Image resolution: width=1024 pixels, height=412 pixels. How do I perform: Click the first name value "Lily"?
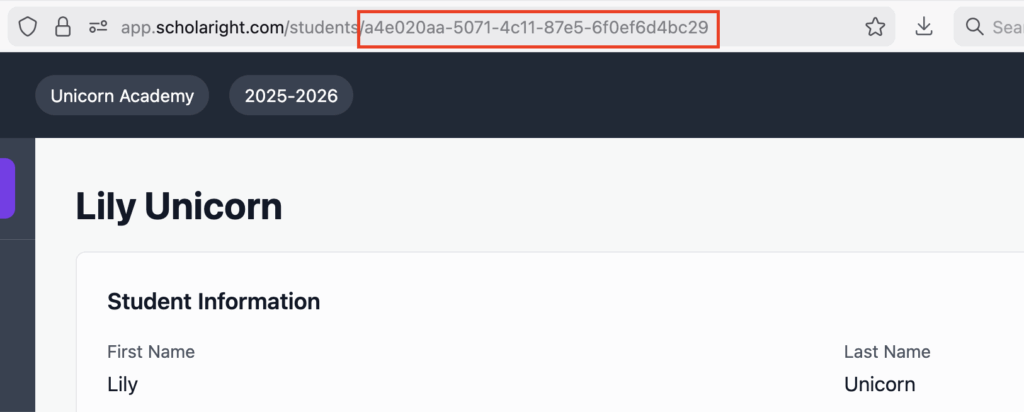click(122, 384)
